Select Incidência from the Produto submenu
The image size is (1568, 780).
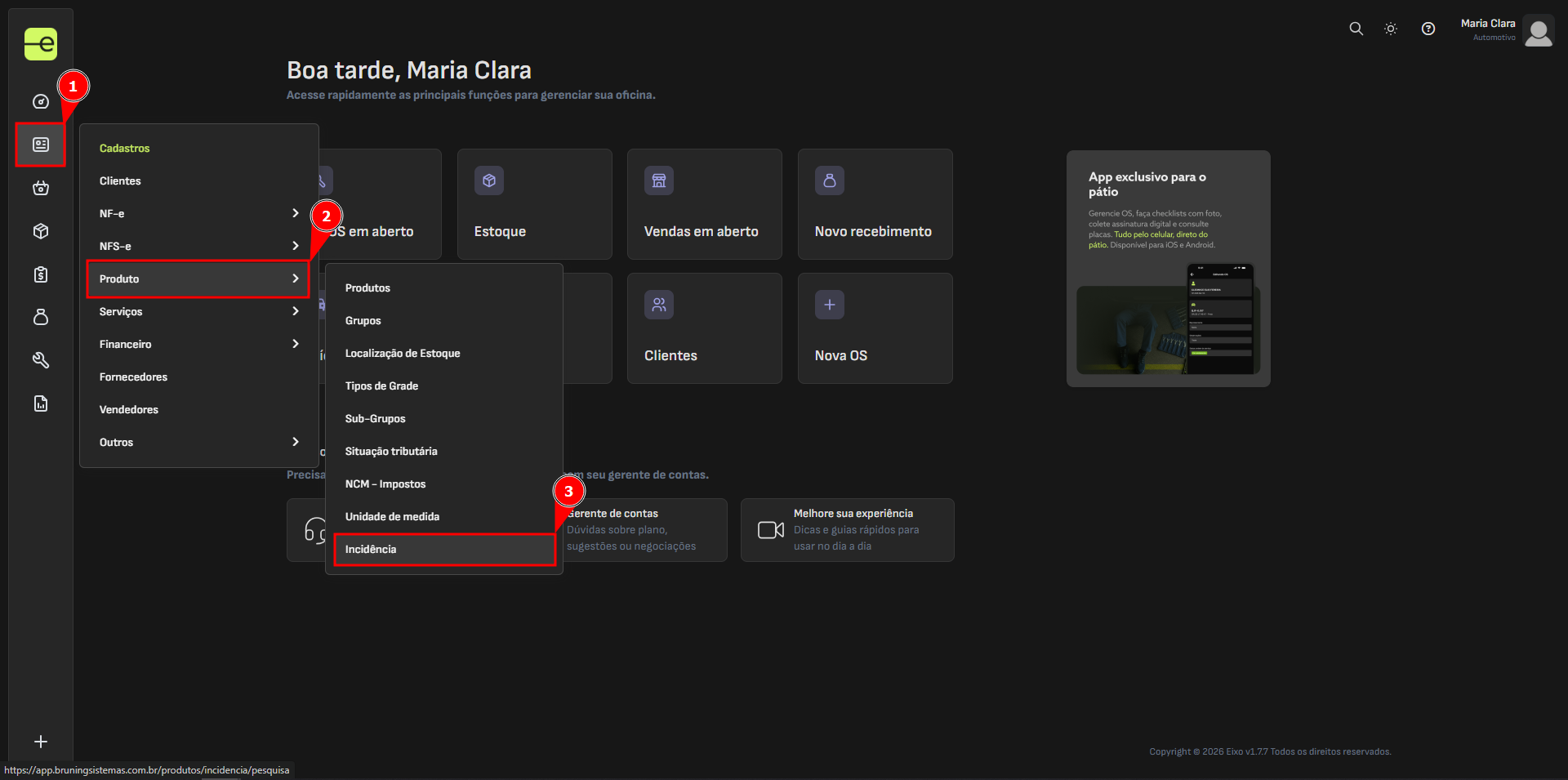click(x=443, y=550)
